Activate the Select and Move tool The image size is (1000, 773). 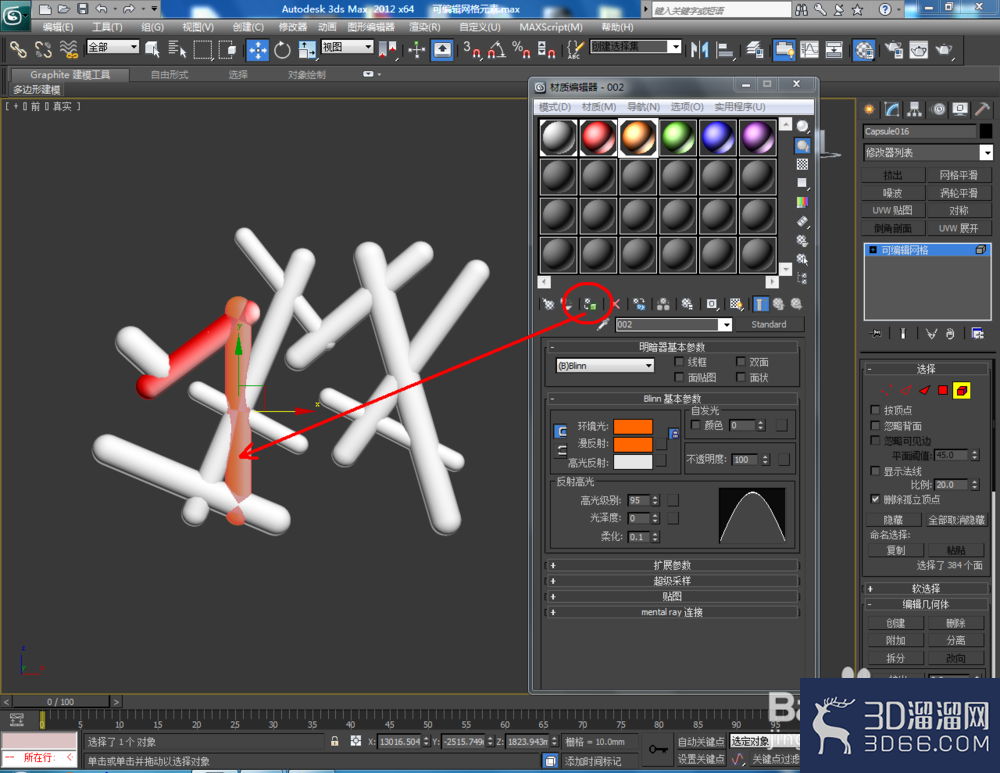click(x=258, y=50)
